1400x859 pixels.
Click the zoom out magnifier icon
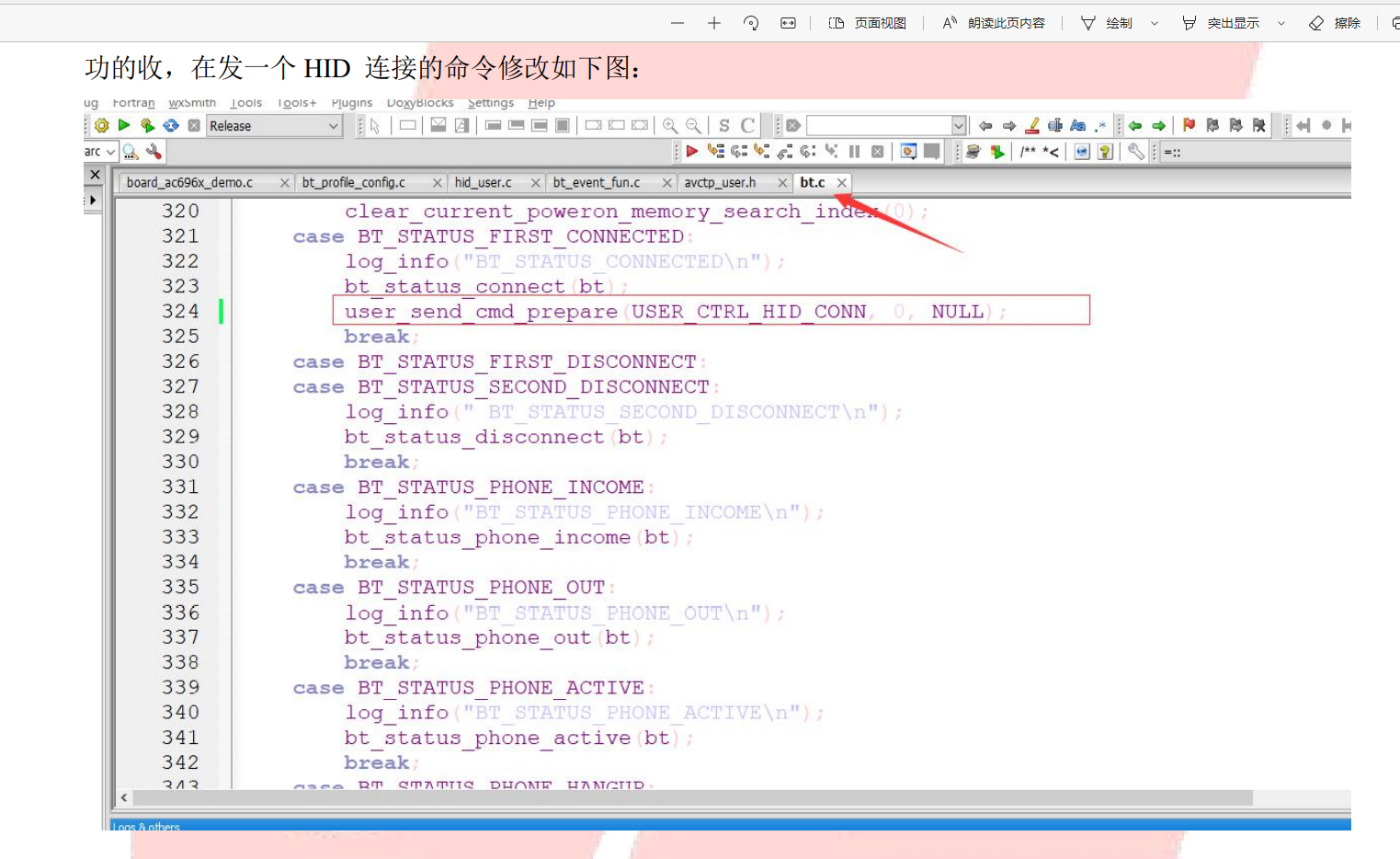[693, 126]
